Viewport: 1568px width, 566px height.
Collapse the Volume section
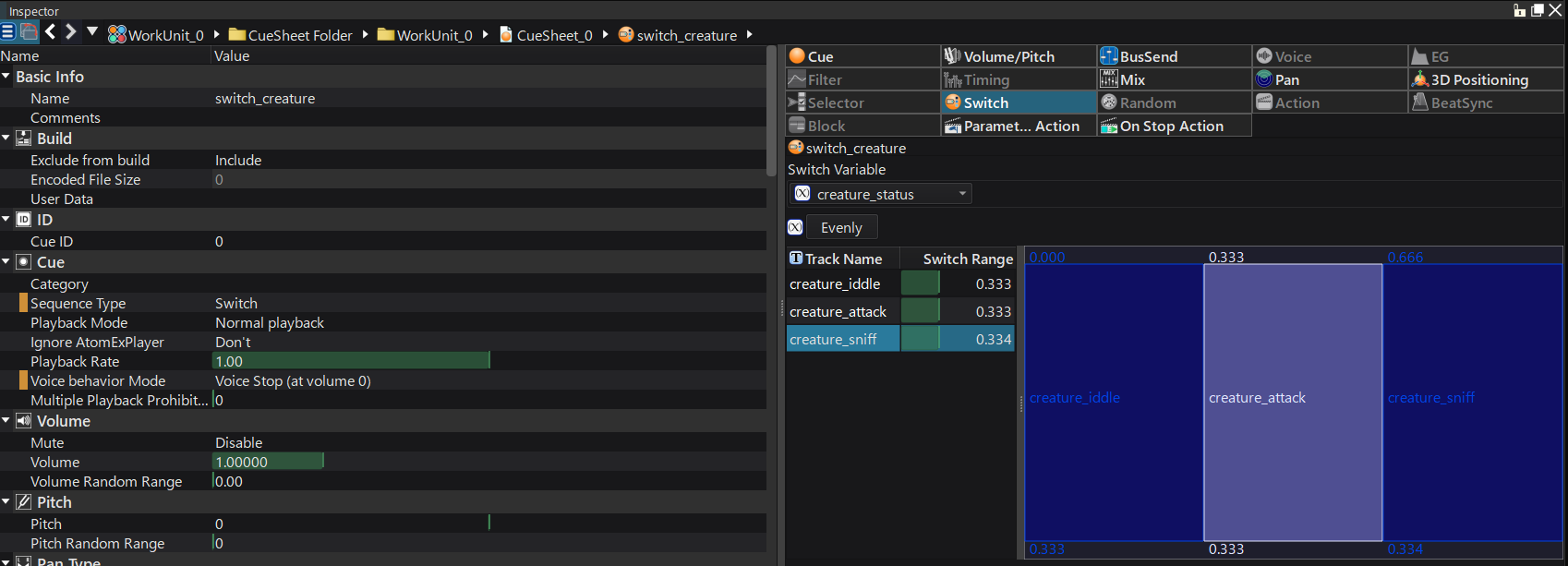tap(6, 421)
